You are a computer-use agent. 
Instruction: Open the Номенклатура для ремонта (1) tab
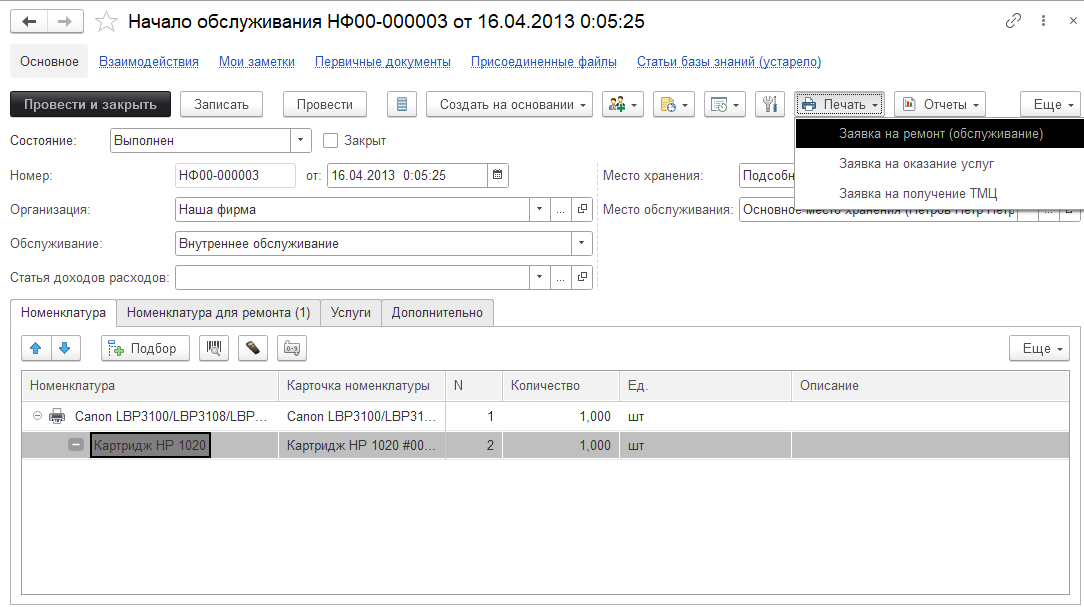pos(218,313)
